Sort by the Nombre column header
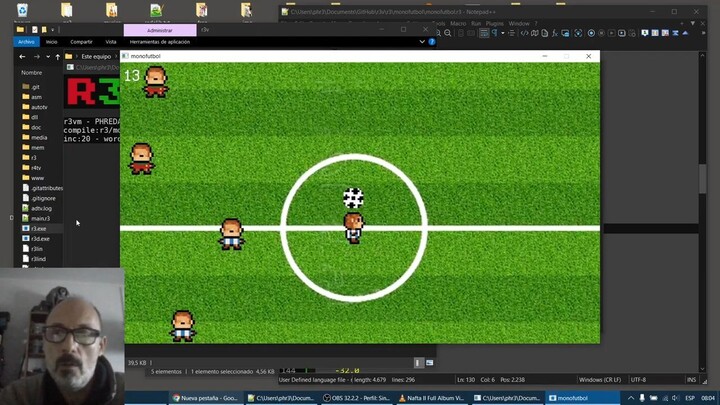Image resolution: width=720 pixels, height=405 pixels. [x=31, y=73]
